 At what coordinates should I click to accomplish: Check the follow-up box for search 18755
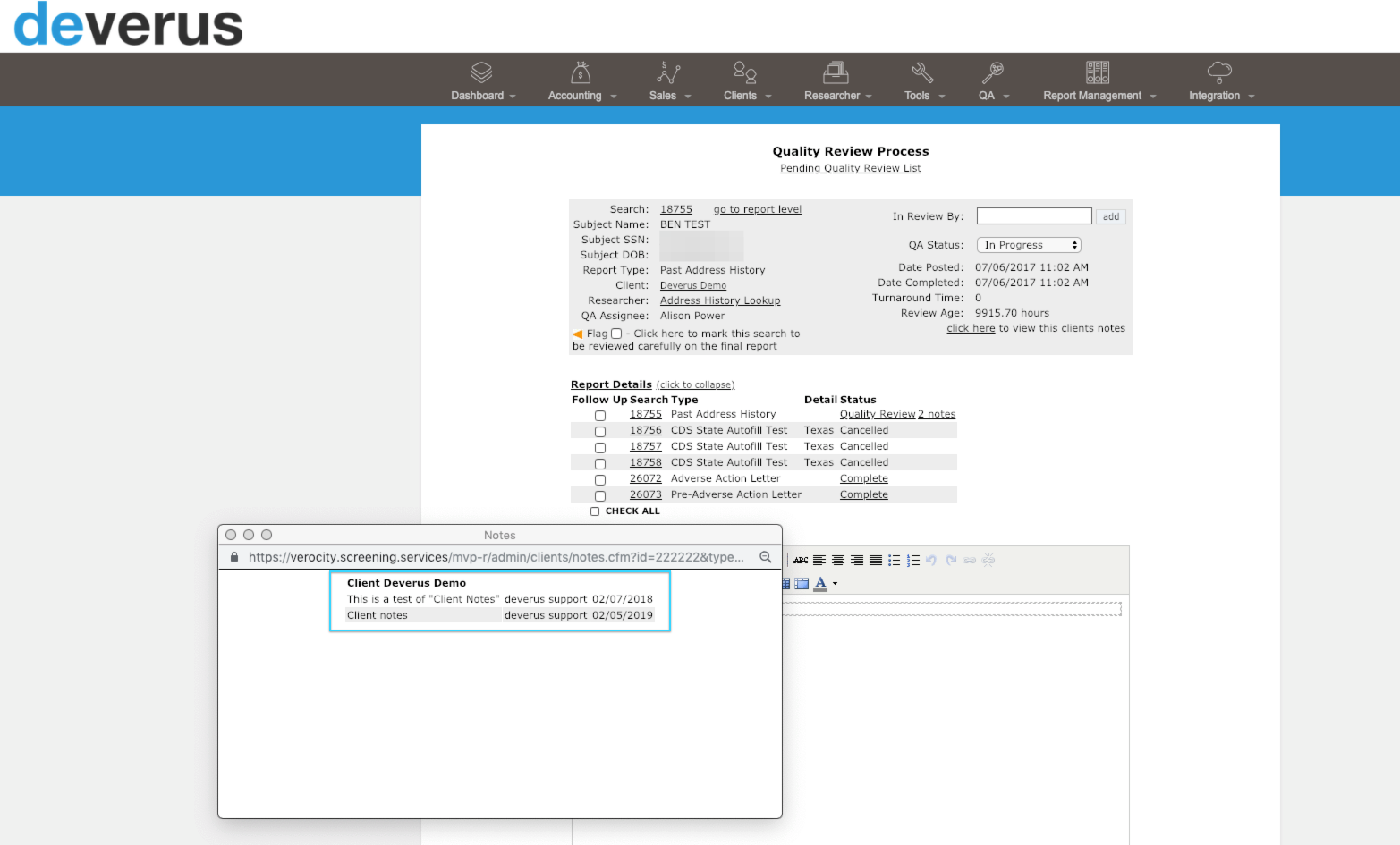[600, 415]
